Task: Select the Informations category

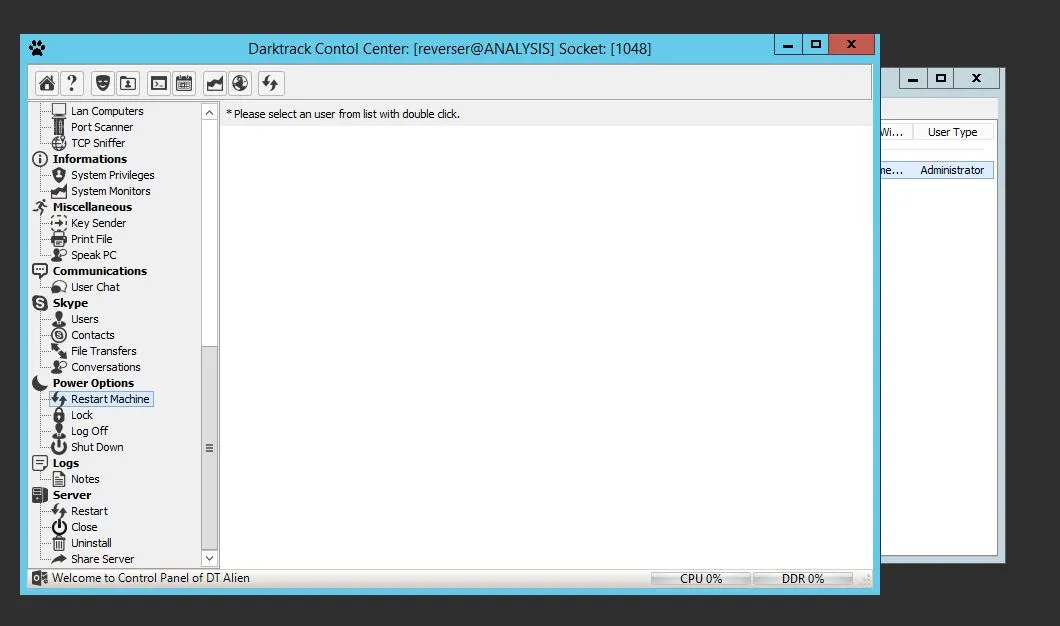Action: tap(90, 159)
